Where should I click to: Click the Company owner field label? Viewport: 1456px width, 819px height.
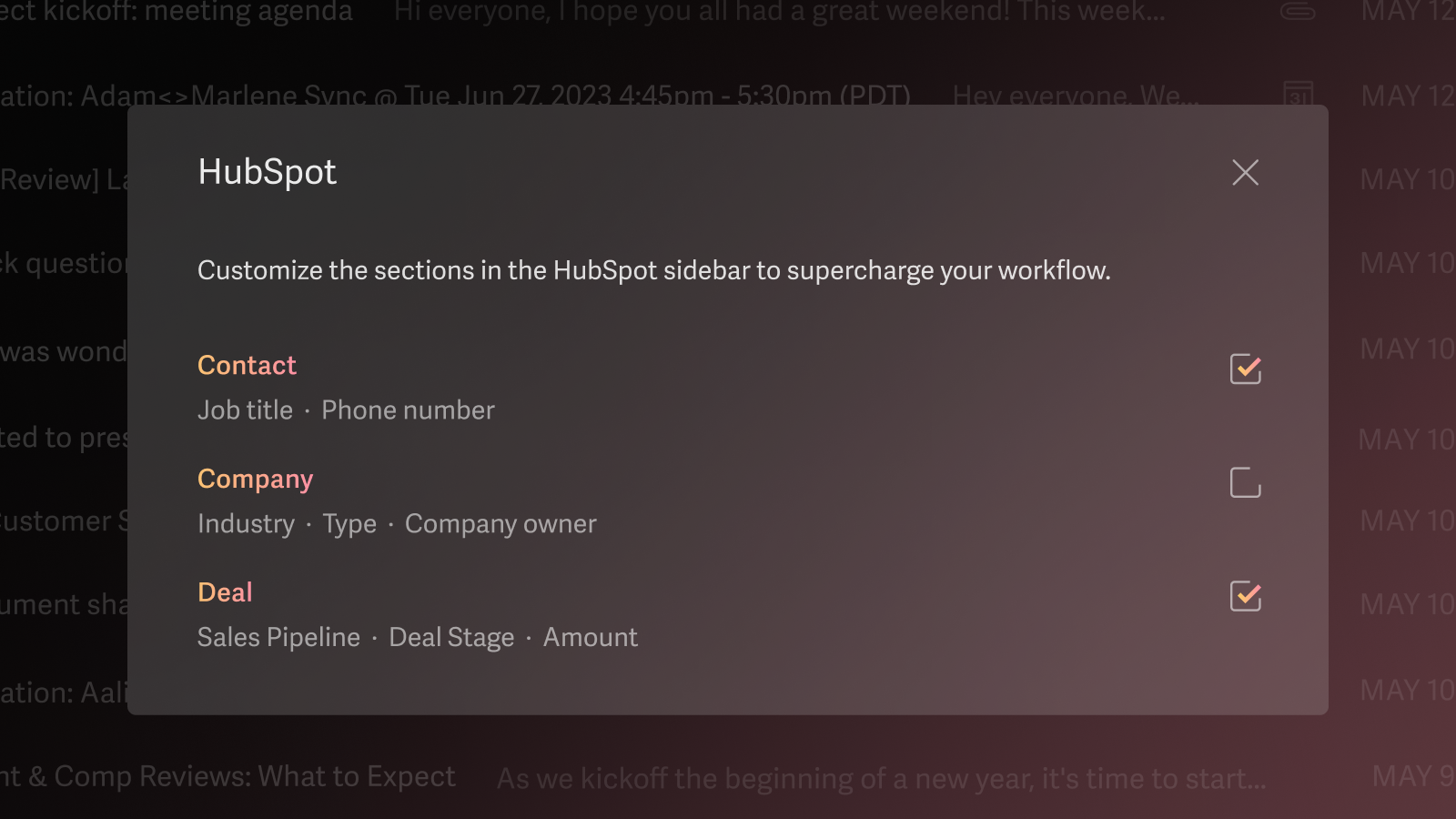(500, 524)
